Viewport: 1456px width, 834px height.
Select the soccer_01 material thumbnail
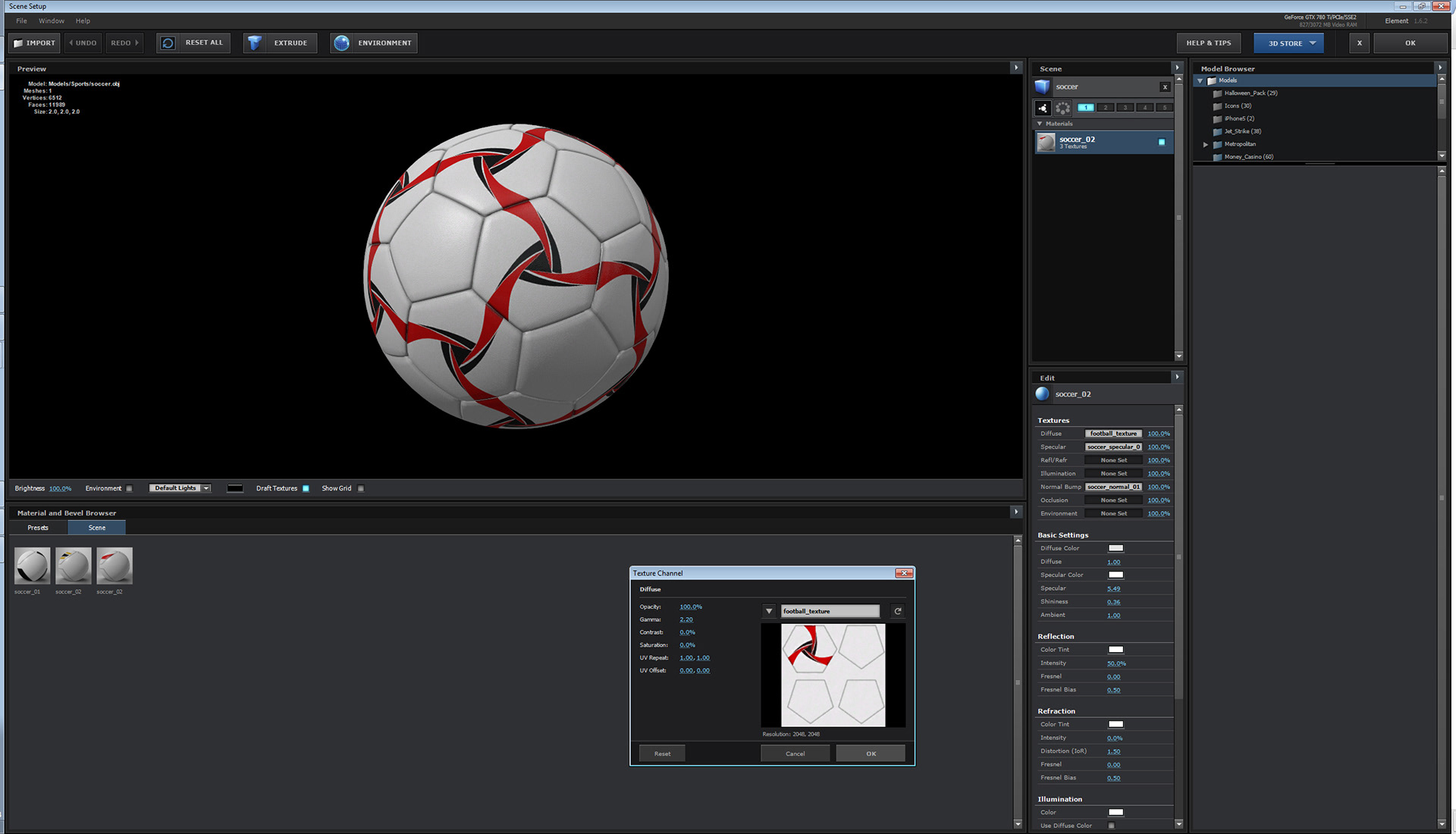click(32, 566)
